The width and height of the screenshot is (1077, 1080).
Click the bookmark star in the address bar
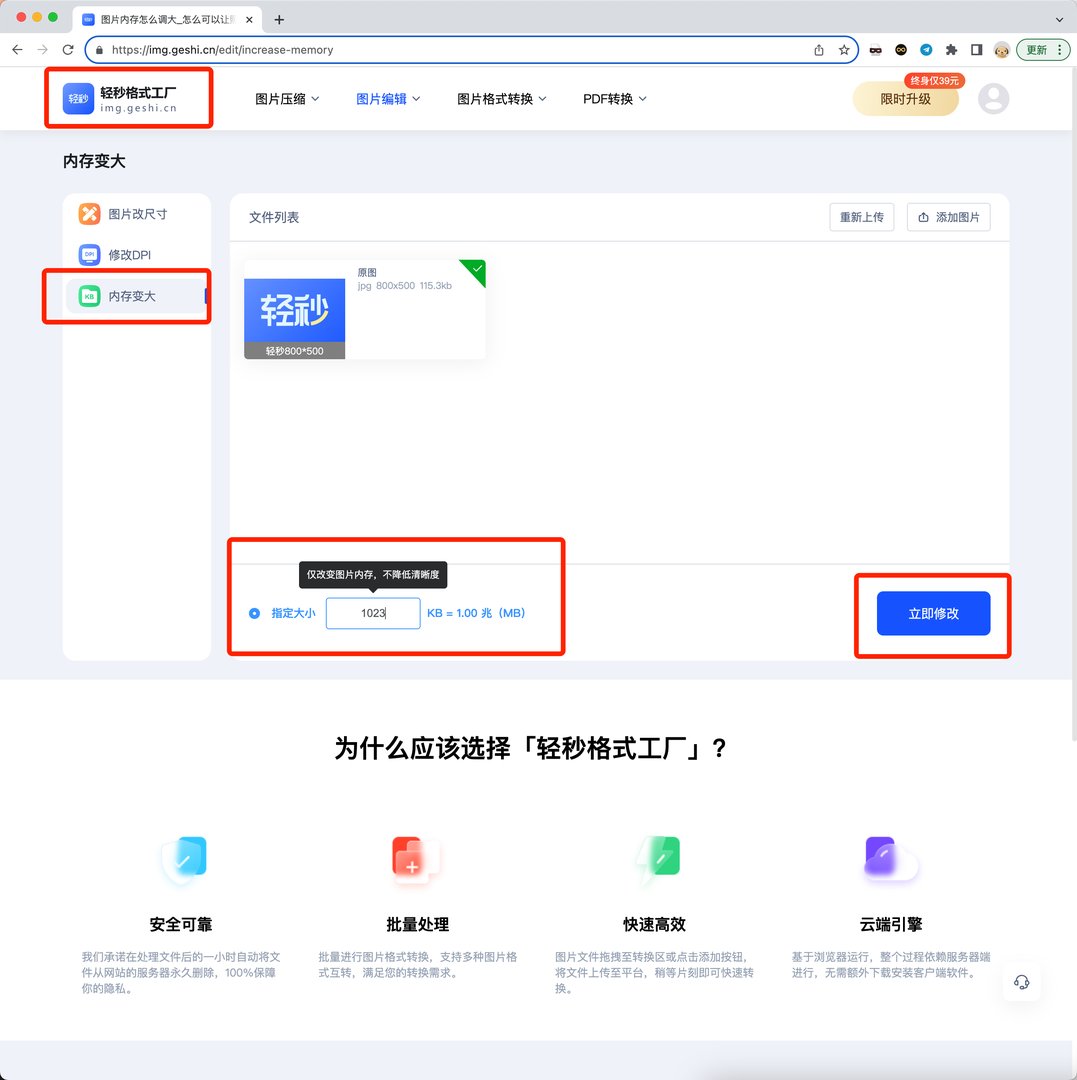tap(842, 49)
